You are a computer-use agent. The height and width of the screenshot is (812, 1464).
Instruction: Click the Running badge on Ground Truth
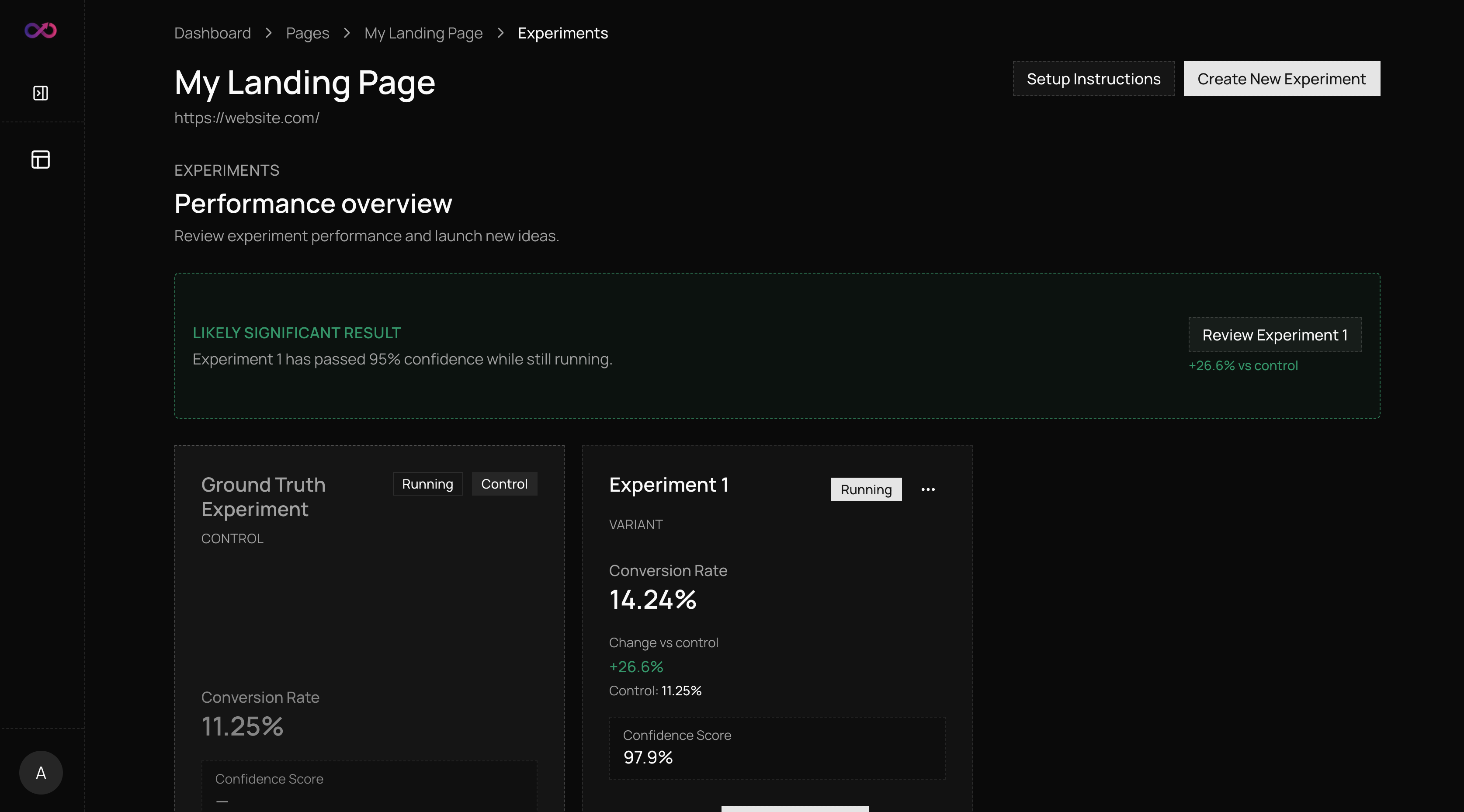point(427,483)
